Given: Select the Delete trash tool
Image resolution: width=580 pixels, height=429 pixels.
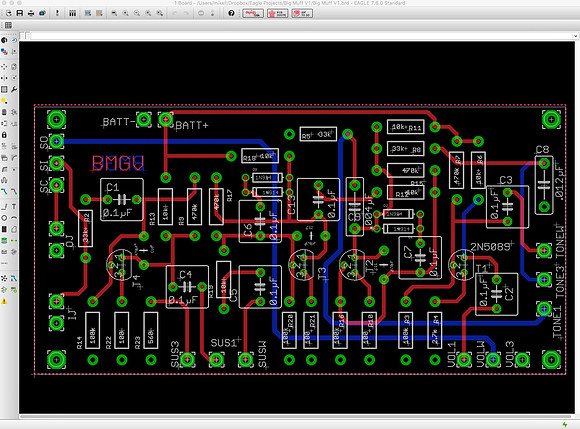Looking at the screenshot, I should coord(4,112).
